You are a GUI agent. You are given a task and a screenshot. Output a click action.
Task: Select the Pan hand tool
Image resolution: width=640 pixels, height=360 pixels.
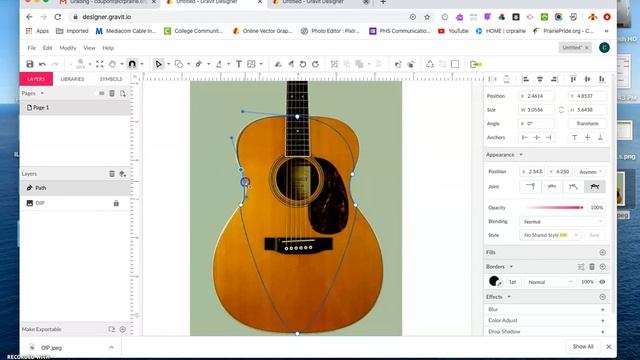pyautogui.click(x=112, y=64)
